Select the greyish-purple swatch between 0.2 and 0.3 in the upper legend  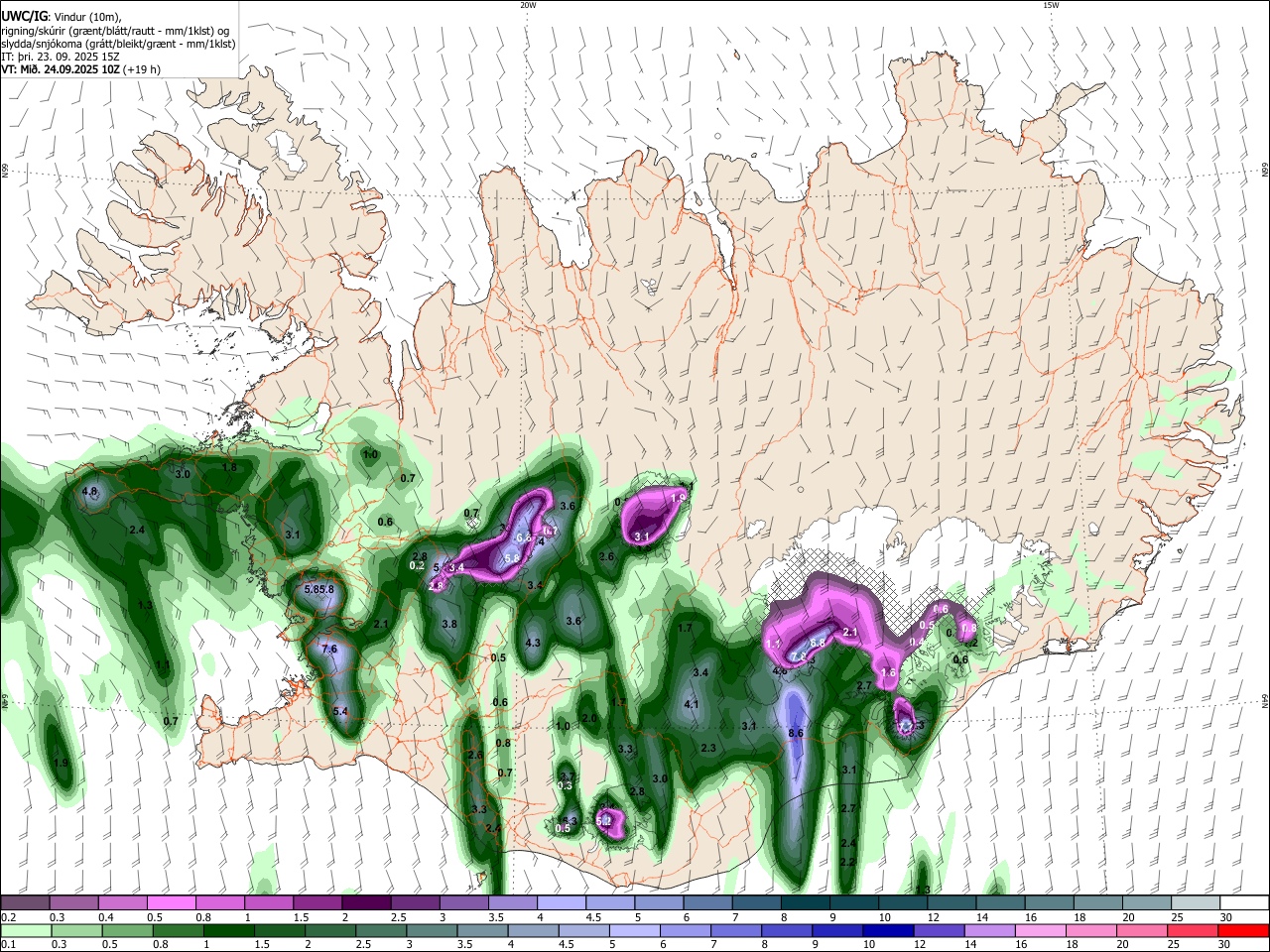[25, 903]
